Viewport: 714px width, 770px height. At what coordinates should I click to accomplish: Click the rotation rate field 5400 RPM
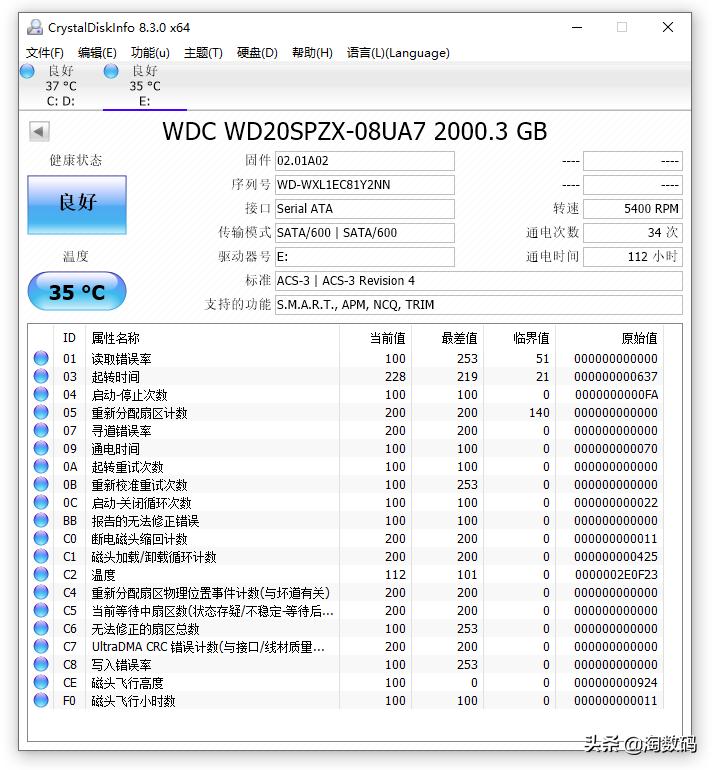[632, 209]
